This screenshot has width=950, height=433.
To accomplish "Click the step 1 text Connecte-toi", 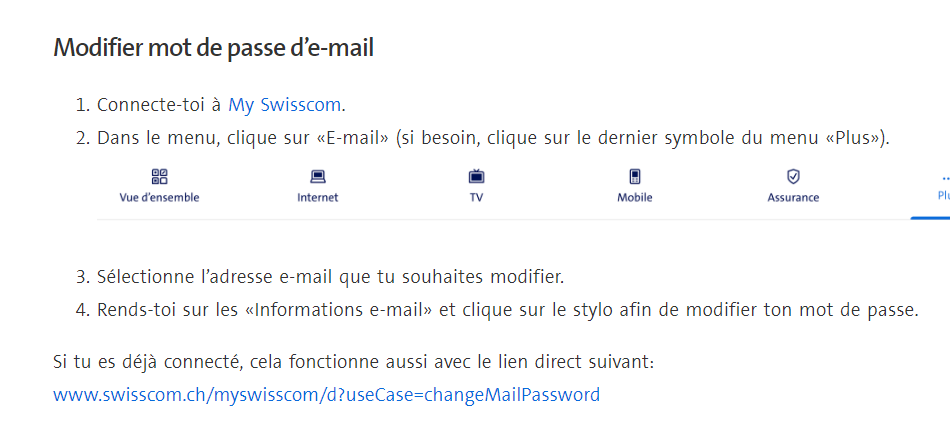I will pyautogui.click(x=152, y=105).
